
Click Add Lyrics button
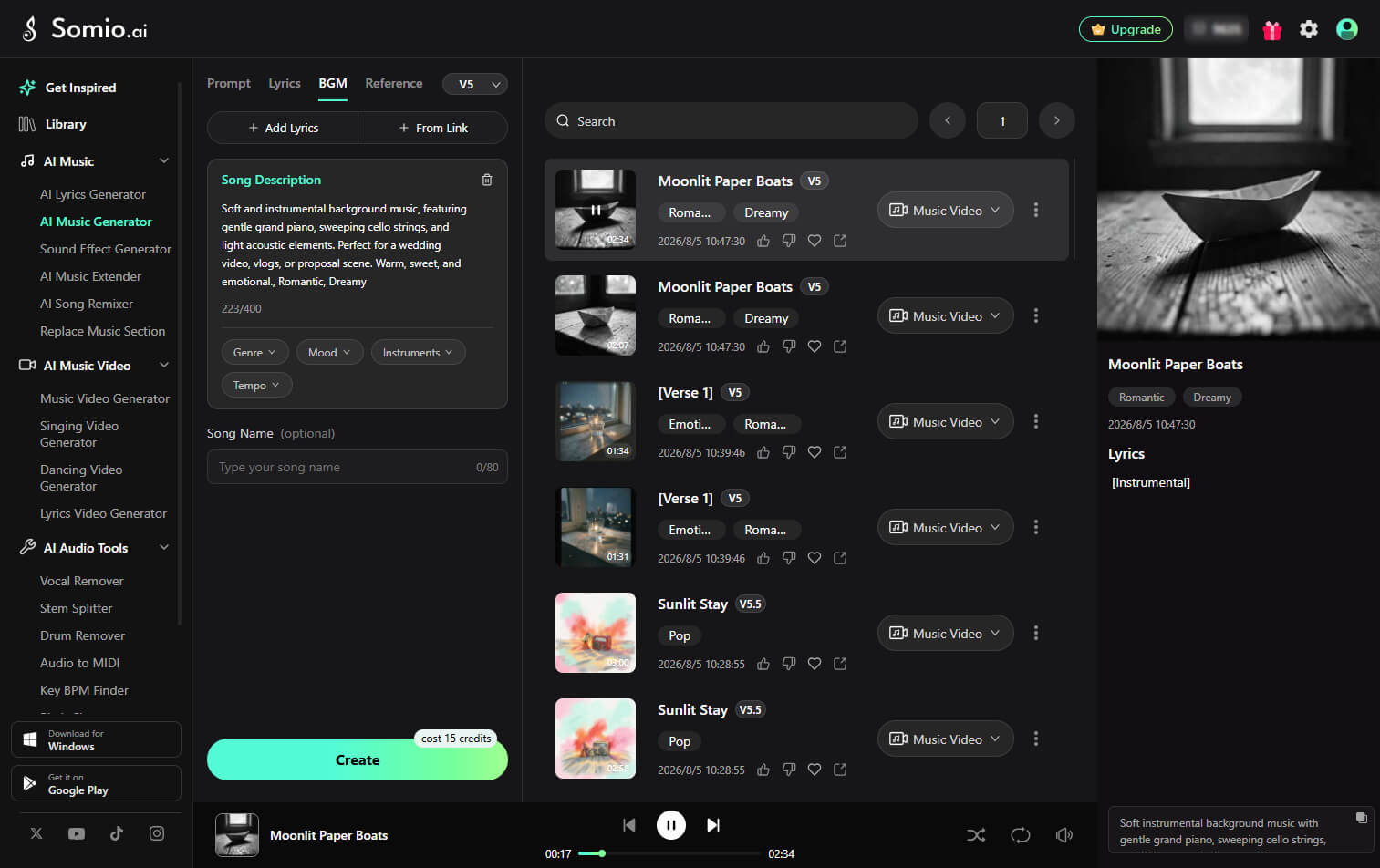coord(283,128)
